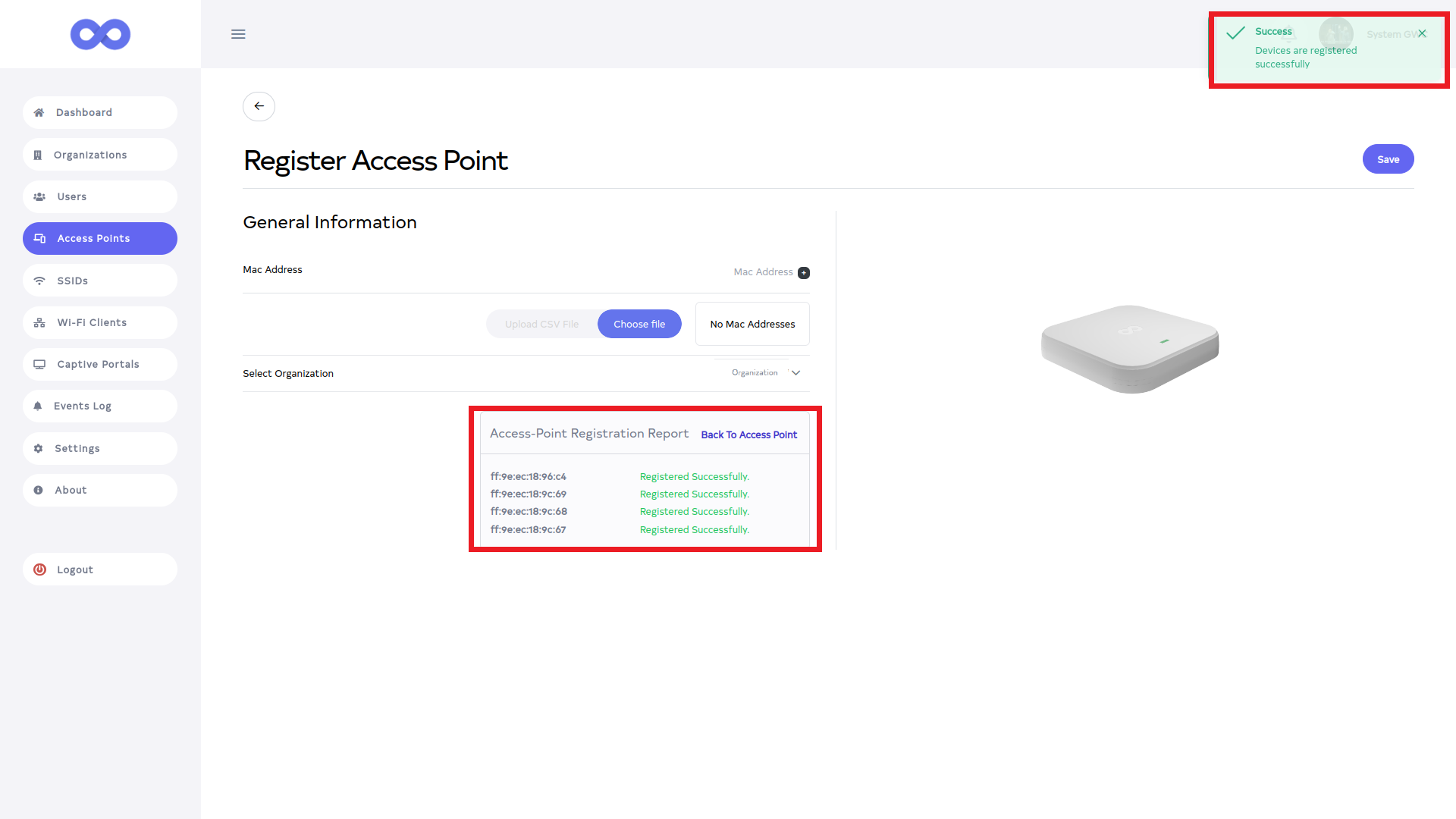Screen dimensions: 1456x819
Task: Dismiss the Success notification with X
Action: (1423, 33)
